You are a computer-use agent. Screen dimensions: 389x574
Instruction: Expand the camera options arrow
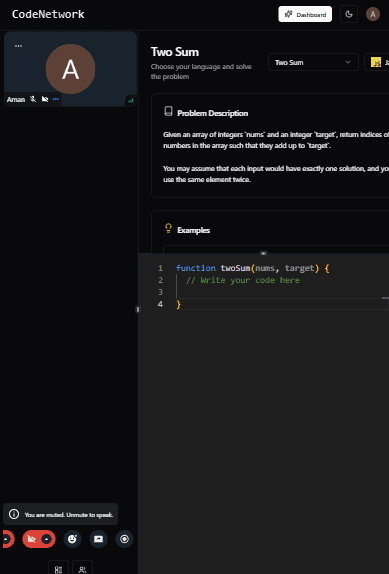[x=46, y=539]
